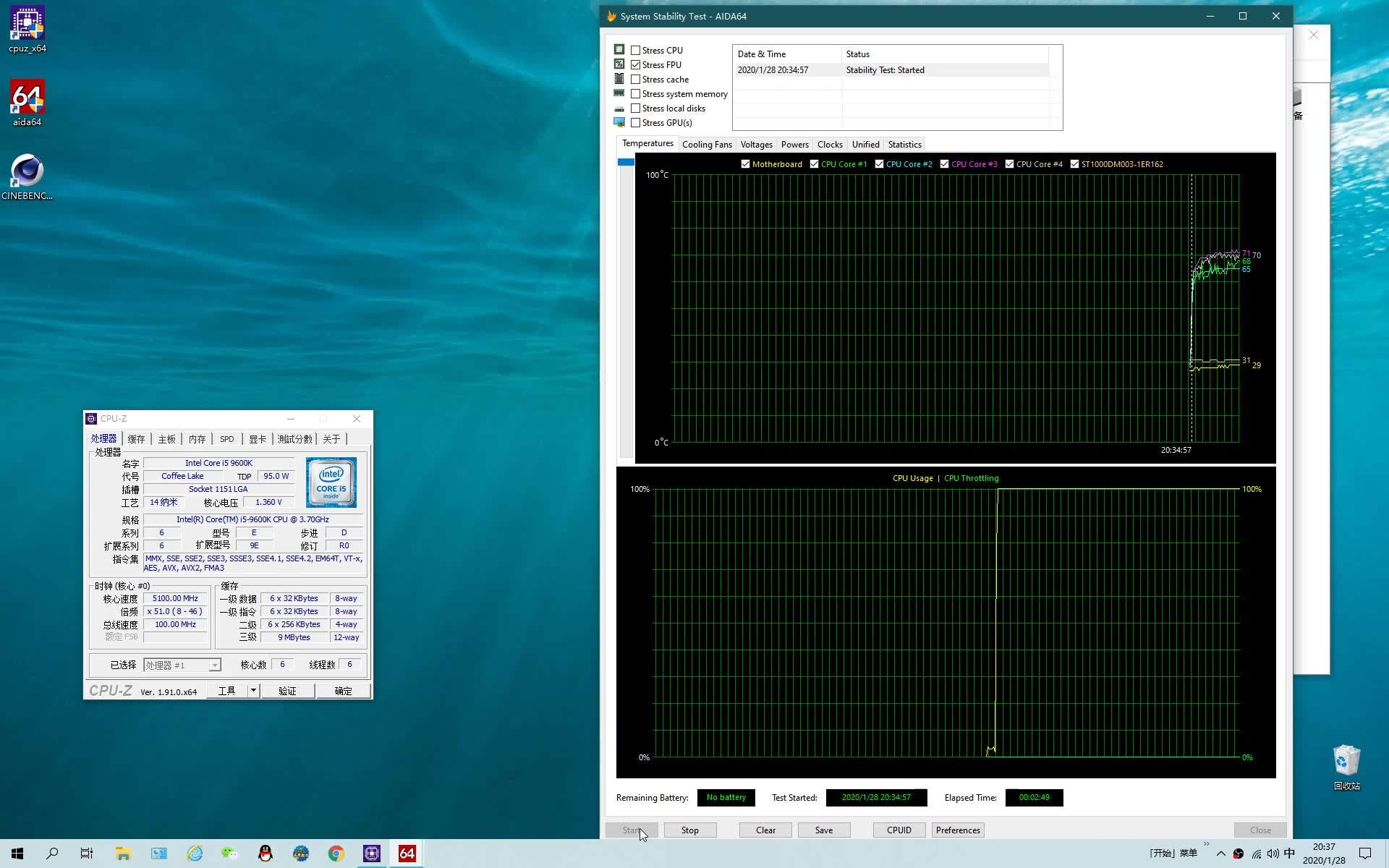Switch to the Cooling Fans tab
Screen dimensions: 1389x868
(707, 145)
